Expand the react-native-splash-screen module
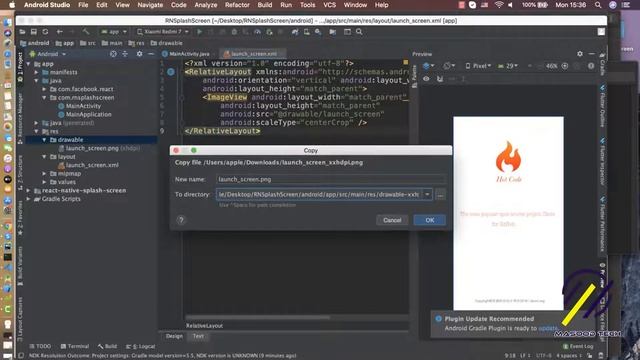This screenshot has height=360, width=640. coord(29,191)
